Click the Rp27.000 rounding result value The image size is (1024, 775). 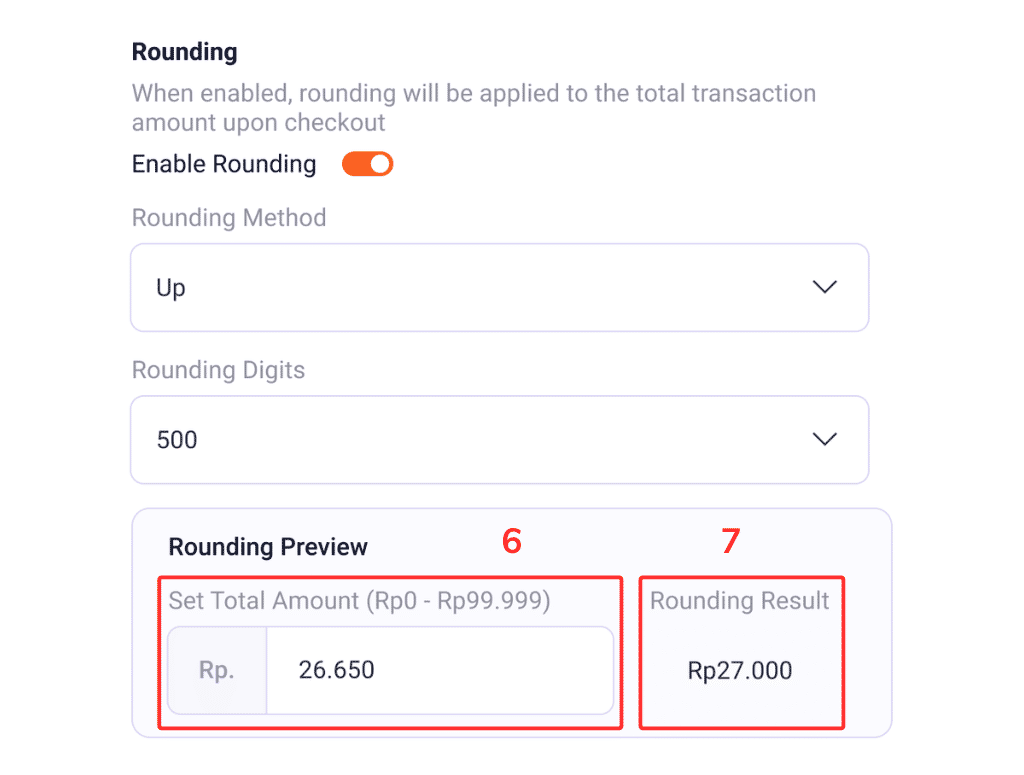tap(740, 671)
